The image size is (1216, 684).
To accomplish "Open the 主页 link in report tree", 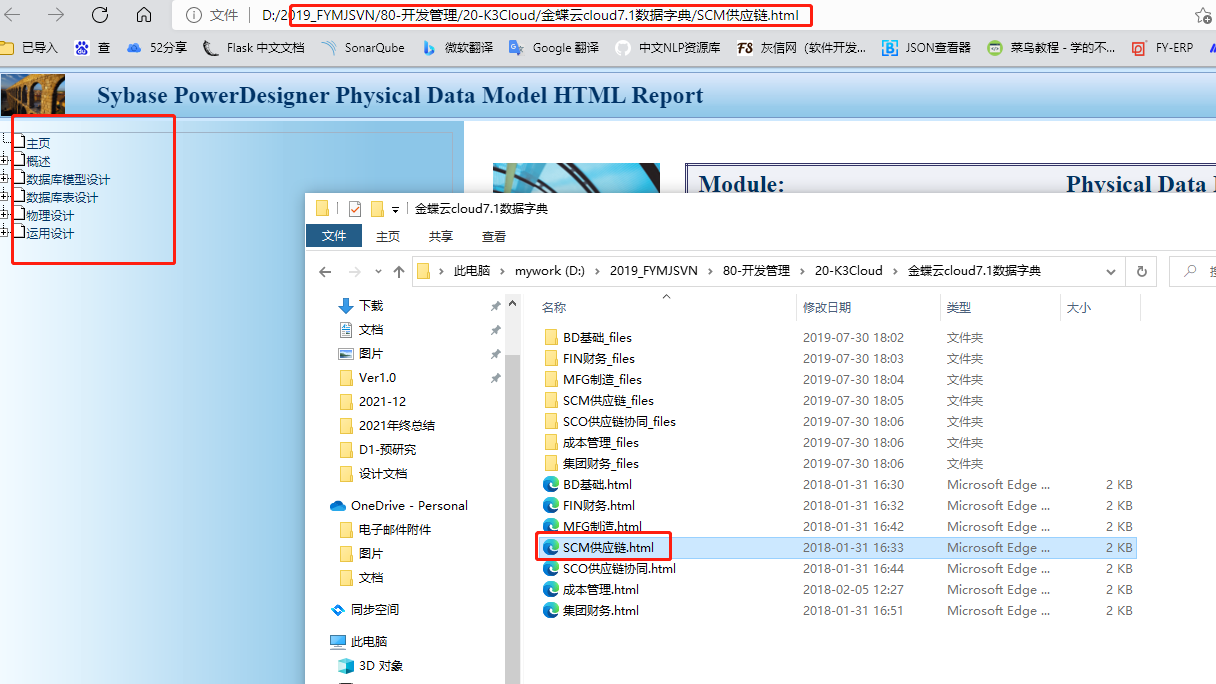I will pos(38,143).
